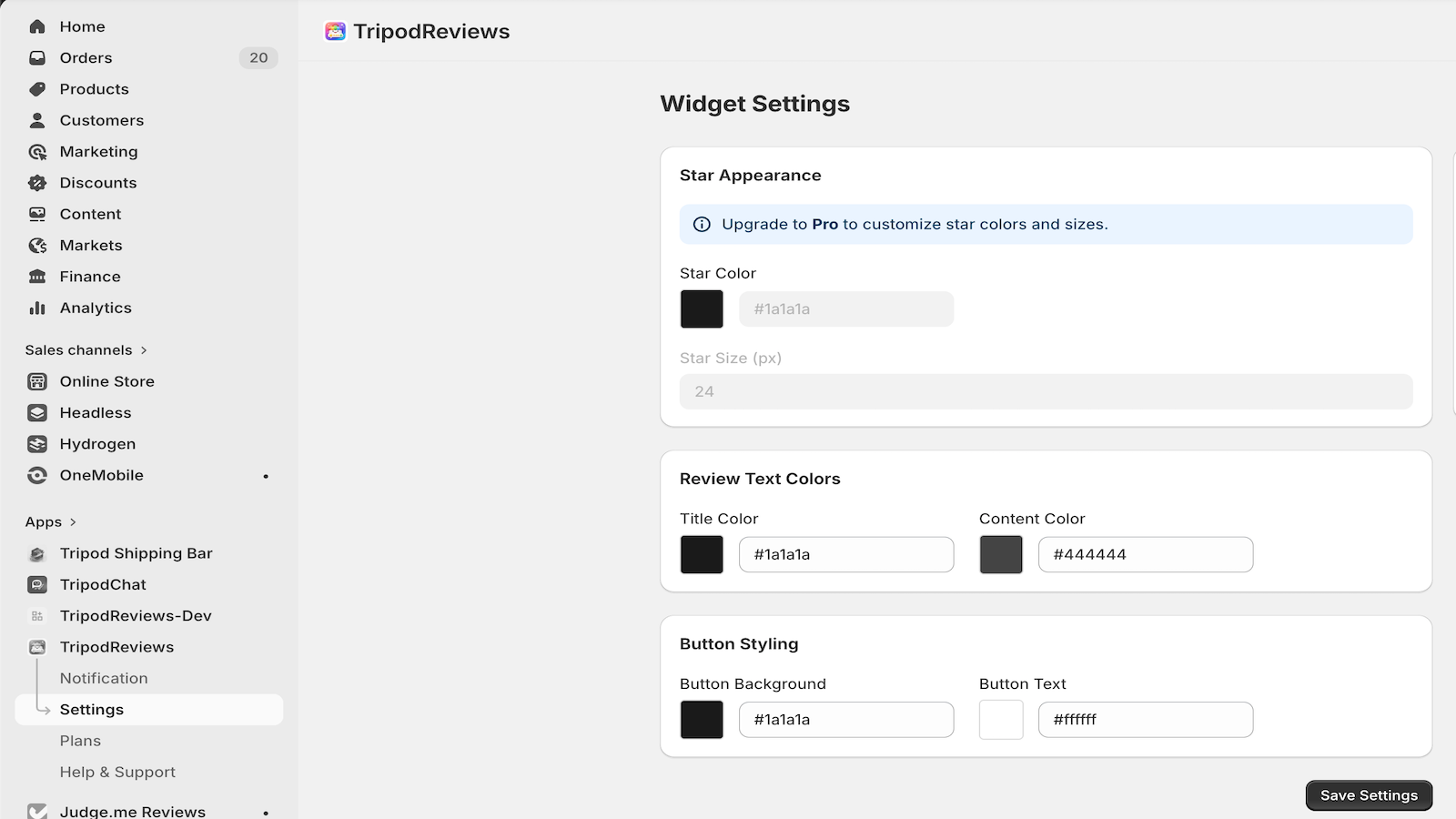Expand the Sales channels chevron
Image resolution: width=1456 pixels, height=819 pixels.
point(144,350)
